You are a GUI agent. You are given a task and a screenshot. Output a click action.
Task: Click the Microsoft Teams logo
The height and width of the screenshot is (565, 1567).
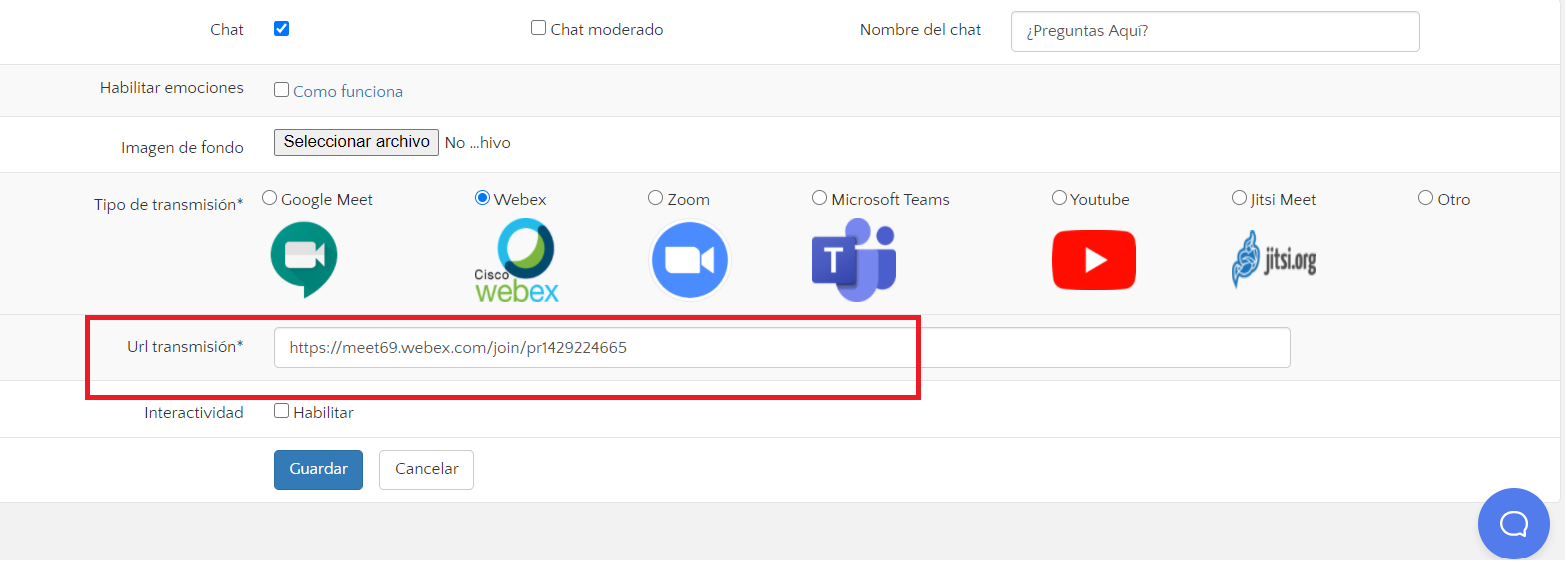(x=853, y=261)
